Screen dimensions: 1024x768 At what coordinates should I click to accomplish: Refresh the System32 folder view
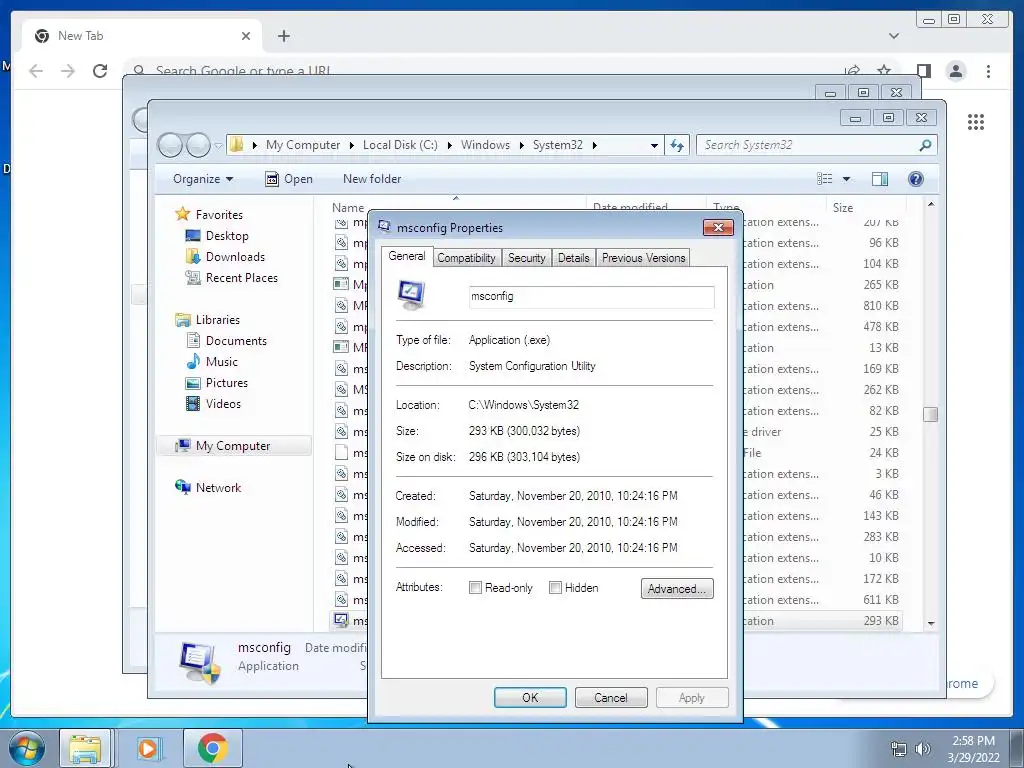pyautogui.click(x=677, y=145)
